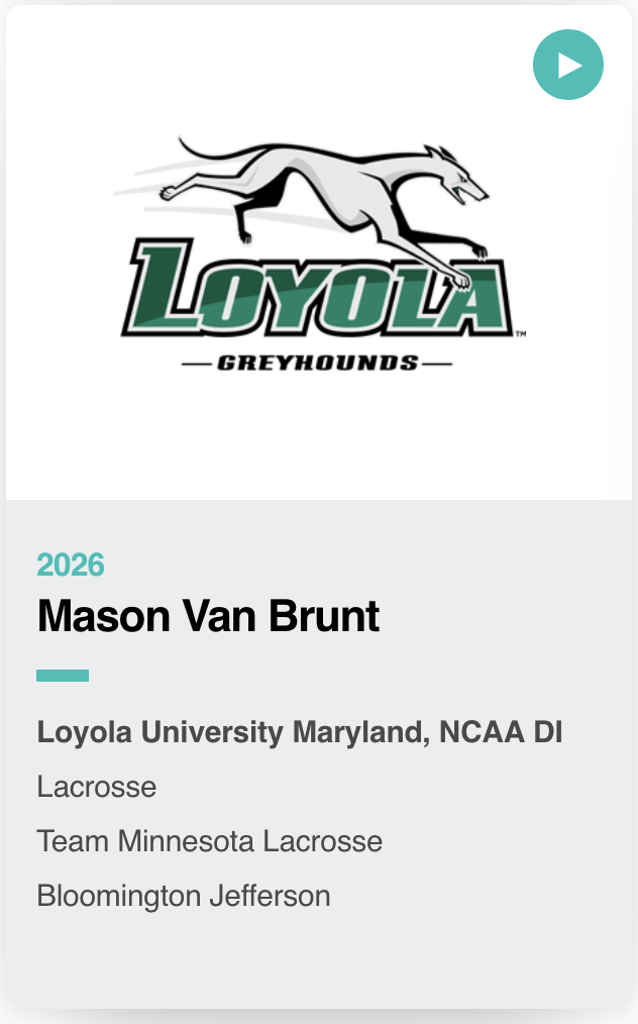Click the trademark symbol beside LOYOLA
Image resolution: width=638 pixels, height=1024 pixels.
[521, 335]
